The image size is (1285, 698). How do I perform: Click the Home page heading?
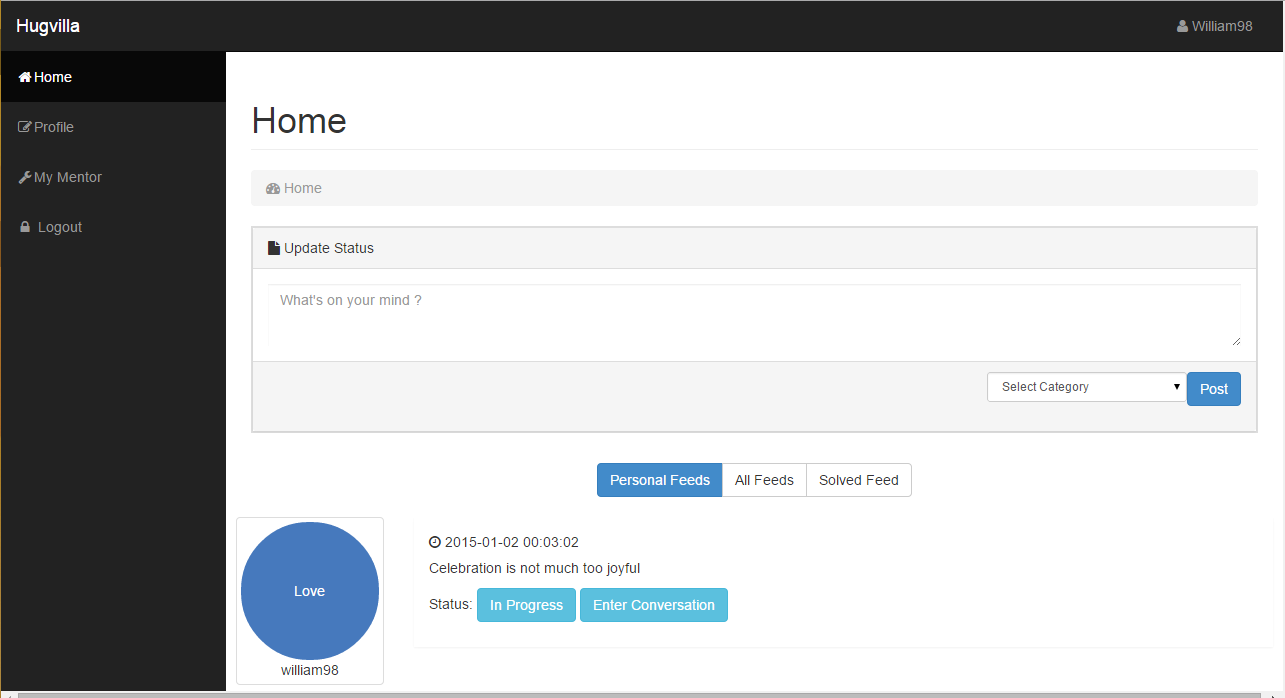pyautogui.click(x=299, y=120)
